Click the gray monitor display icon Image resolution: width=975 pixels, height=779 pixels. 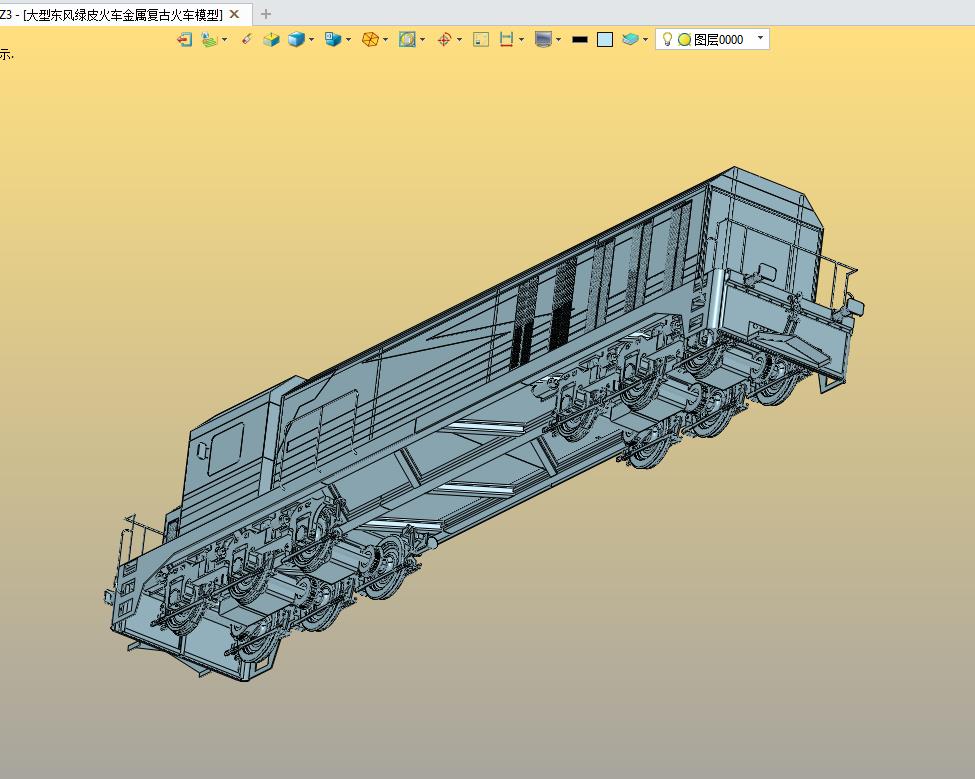click(x=543, y=40)
